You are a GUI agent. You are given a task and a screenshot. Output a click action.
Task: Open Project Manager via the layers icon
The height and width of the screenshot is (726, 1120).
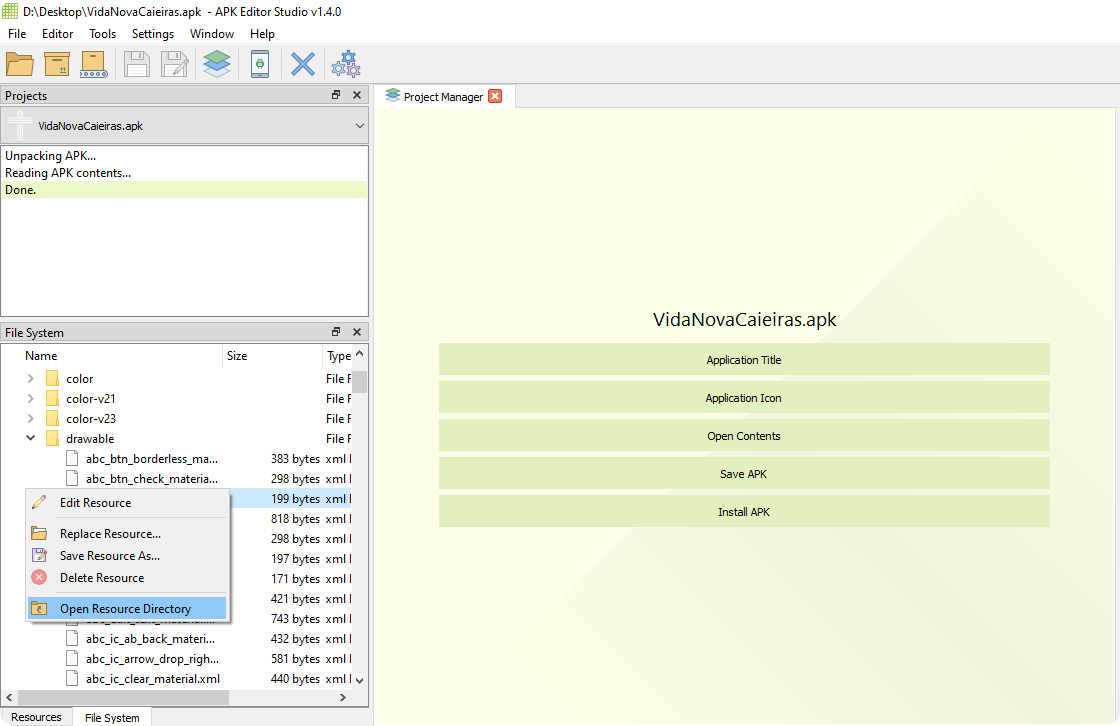coord(217,64)
